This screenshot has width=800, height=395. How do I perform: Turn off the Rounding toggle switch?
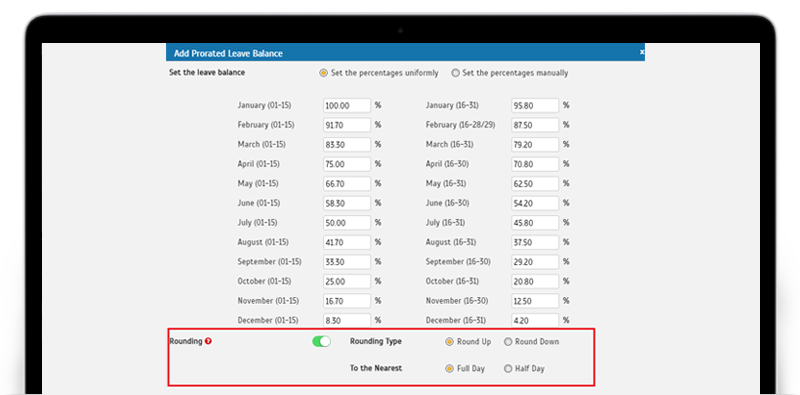click(321, 341)
